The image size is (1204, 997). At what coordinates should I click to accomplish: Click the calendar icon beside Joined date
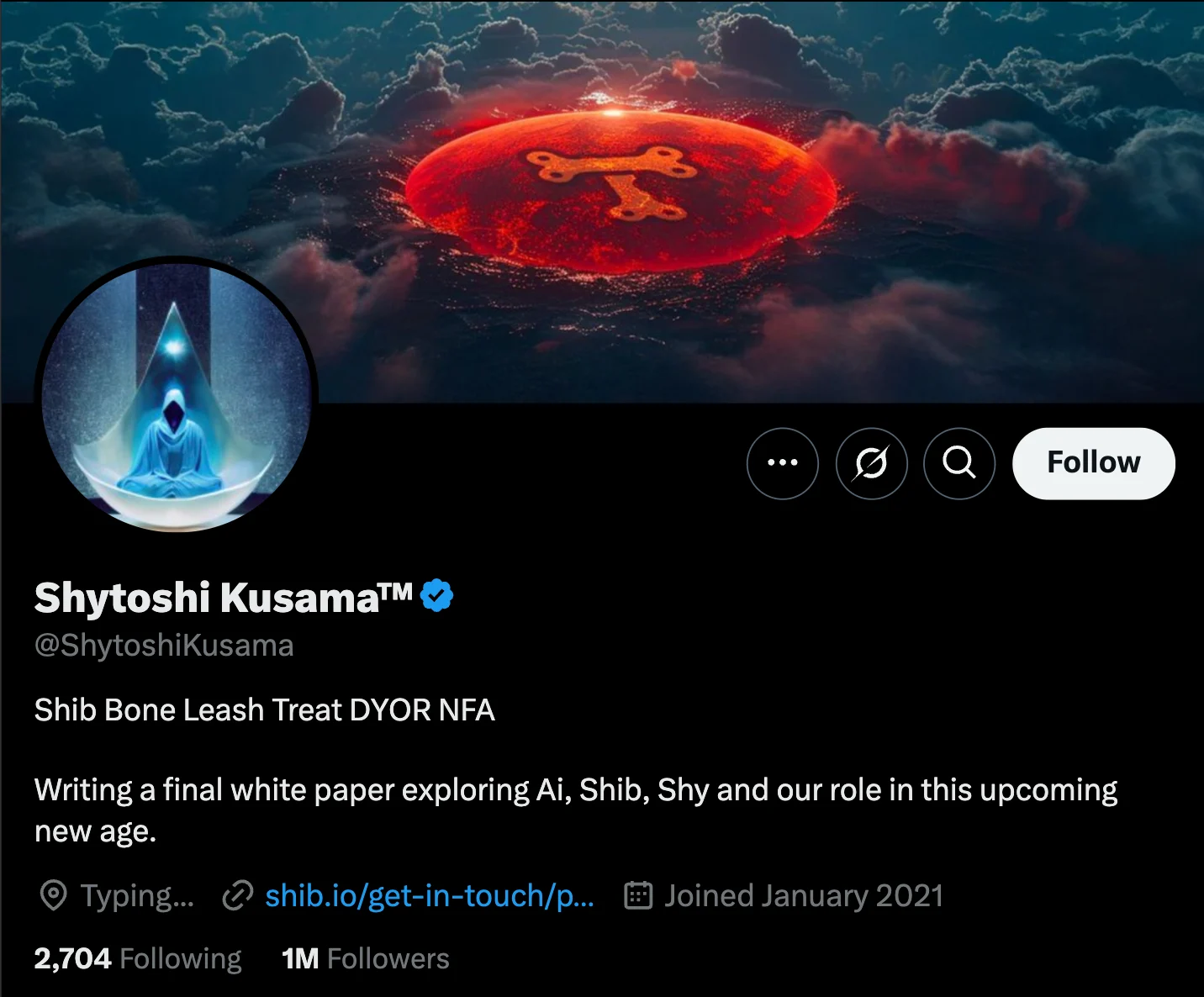pos(638,896)
